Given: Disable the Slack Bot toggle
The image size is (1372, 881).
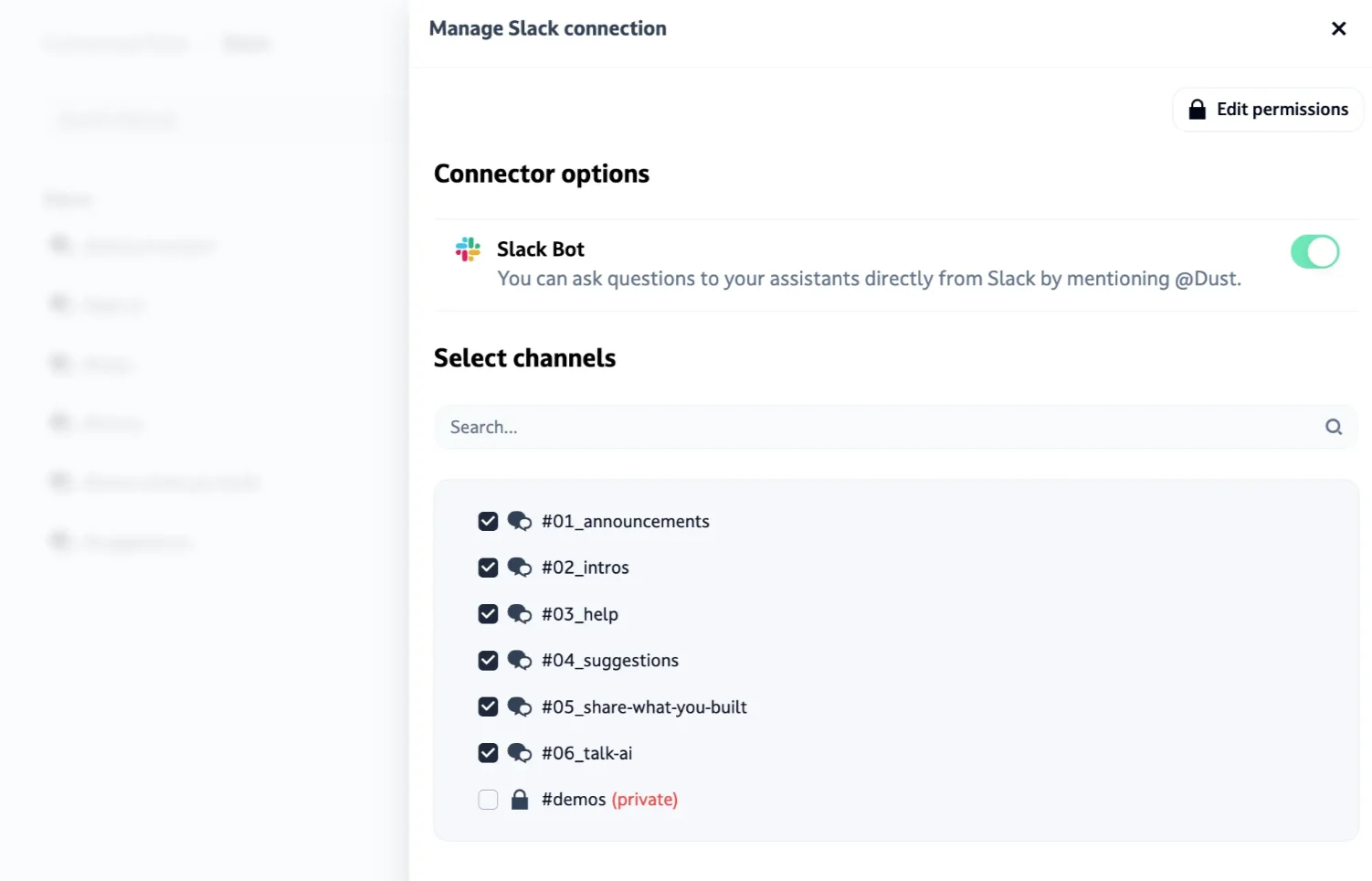Looking at the screenshot, I should point(1314,251).
